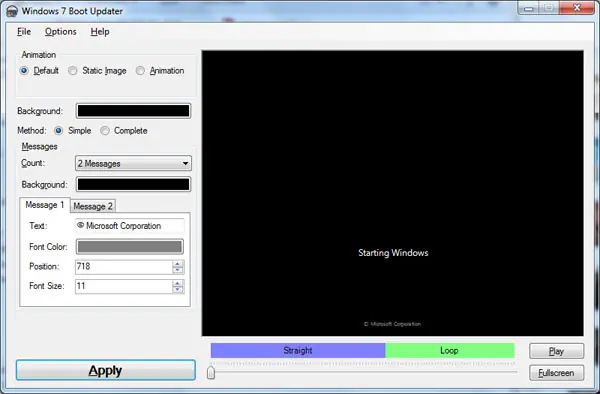Minimize the Boot Updater window

click(x=528, y=8)
